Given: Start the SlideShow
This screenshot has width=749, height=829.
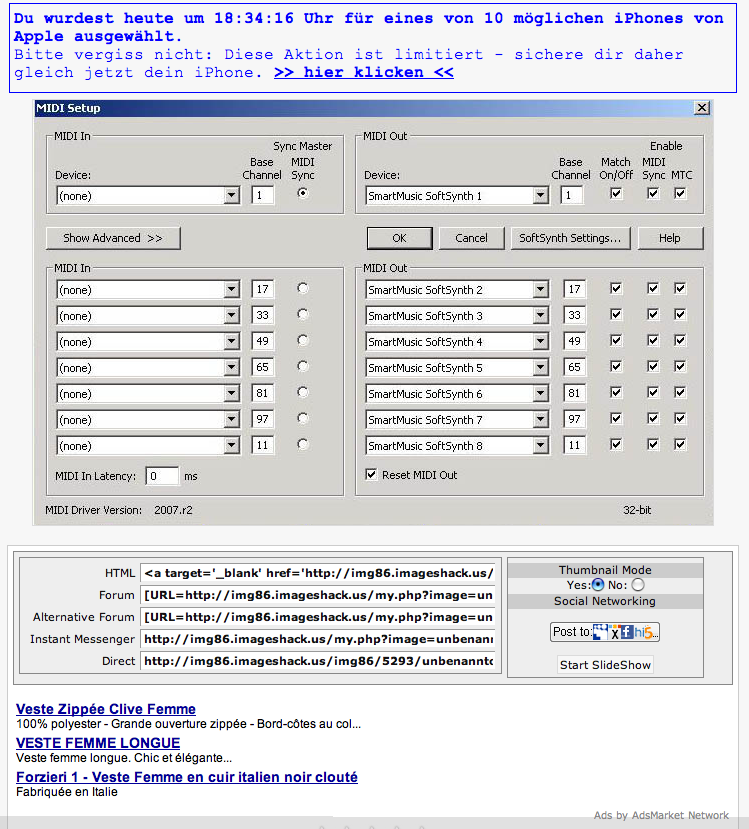Looking at the screenshot, I should 605,665.
